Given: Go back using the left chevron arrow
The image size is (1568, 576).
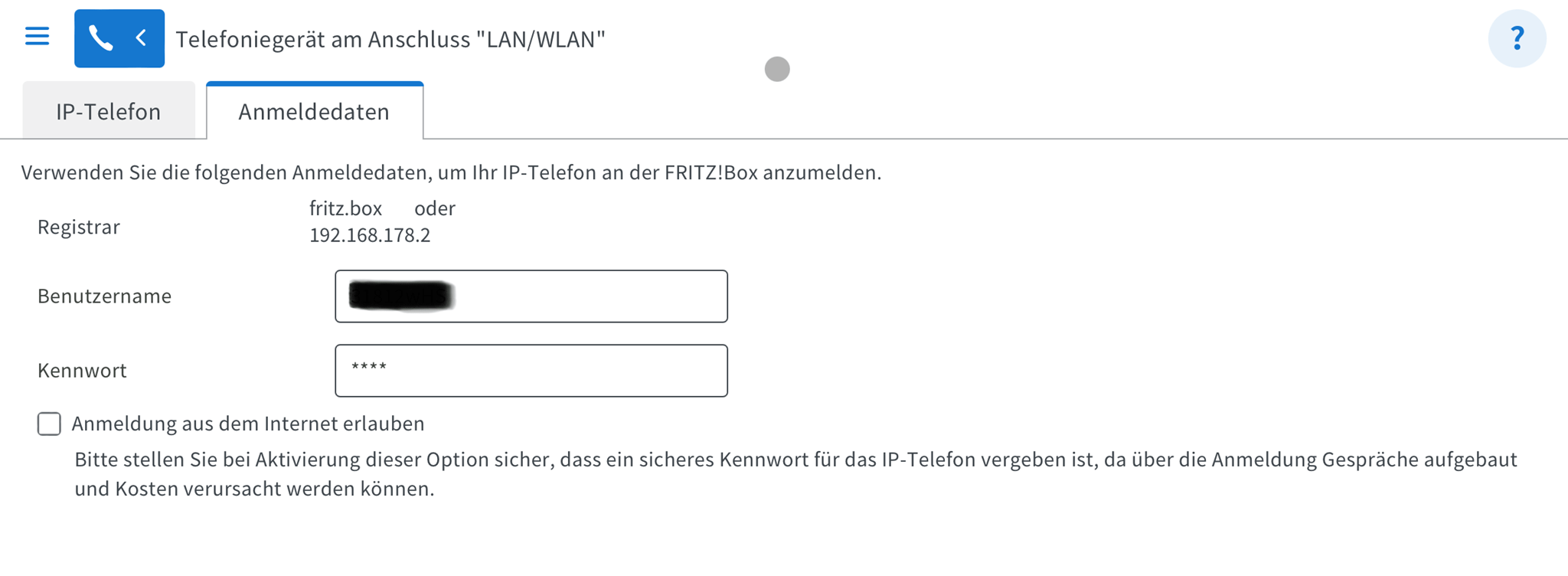Looking at the screenshot, I should point(142,38).
